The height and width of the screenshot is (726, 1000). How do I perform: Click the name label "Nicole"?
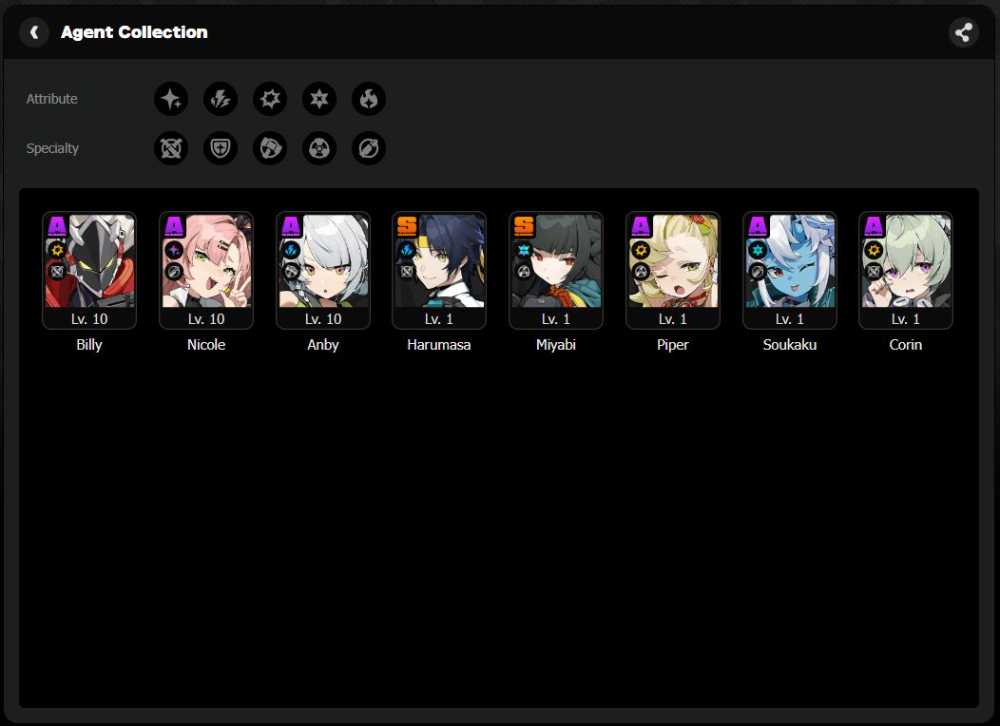[x=206, y=344]
